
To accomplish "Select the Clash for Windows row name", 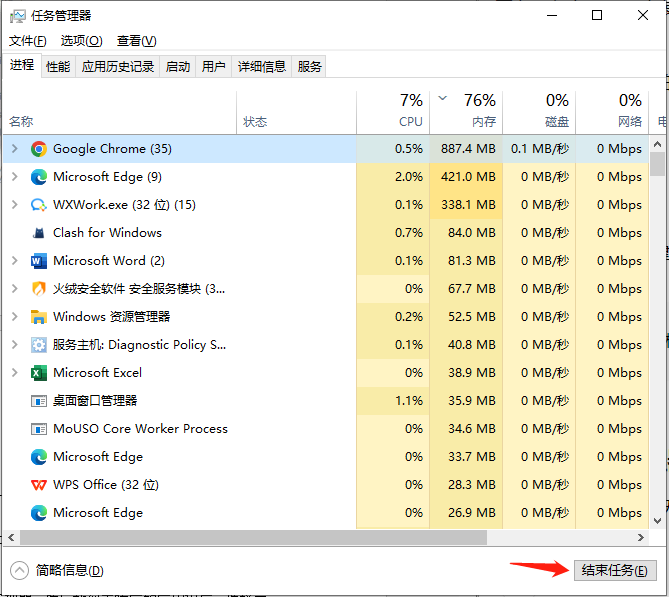I will pyautogui.click(x=107, y=233).
